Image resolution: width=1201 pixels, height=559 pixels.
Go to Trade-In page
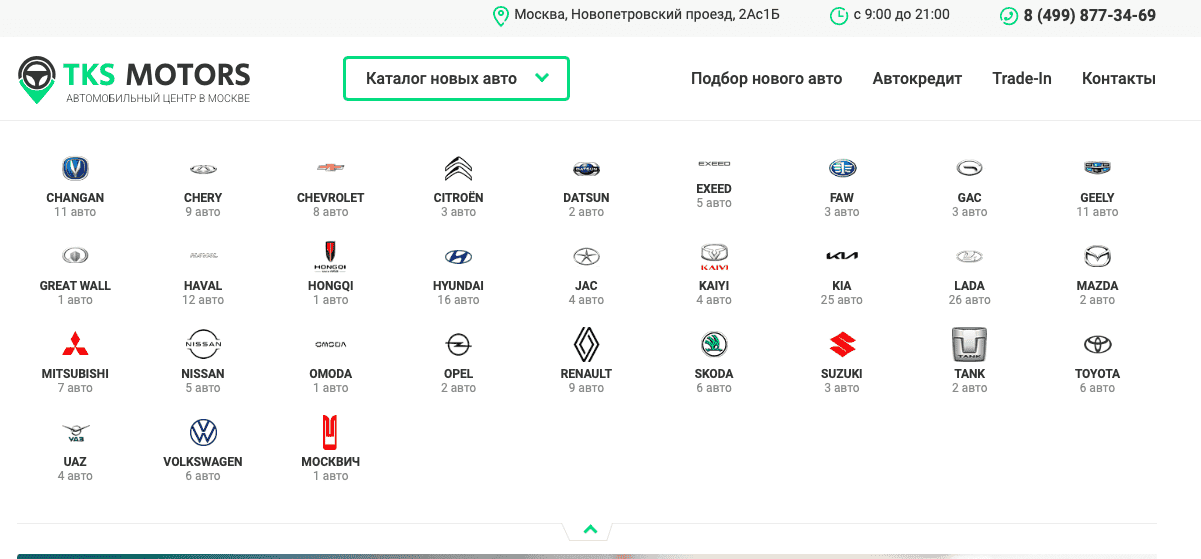1021,79
